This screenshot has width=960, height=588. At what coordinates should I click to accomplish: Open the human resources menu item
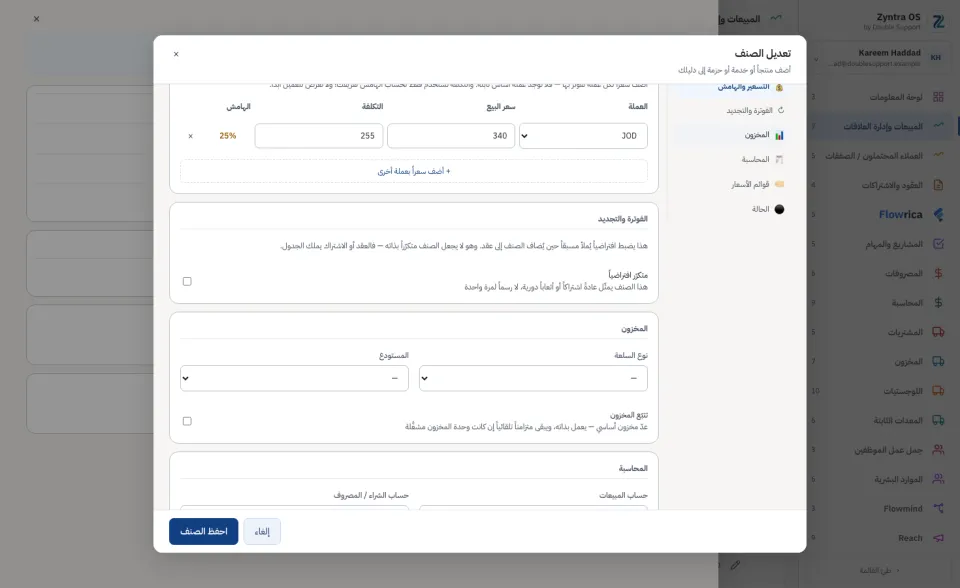point(879,479)
